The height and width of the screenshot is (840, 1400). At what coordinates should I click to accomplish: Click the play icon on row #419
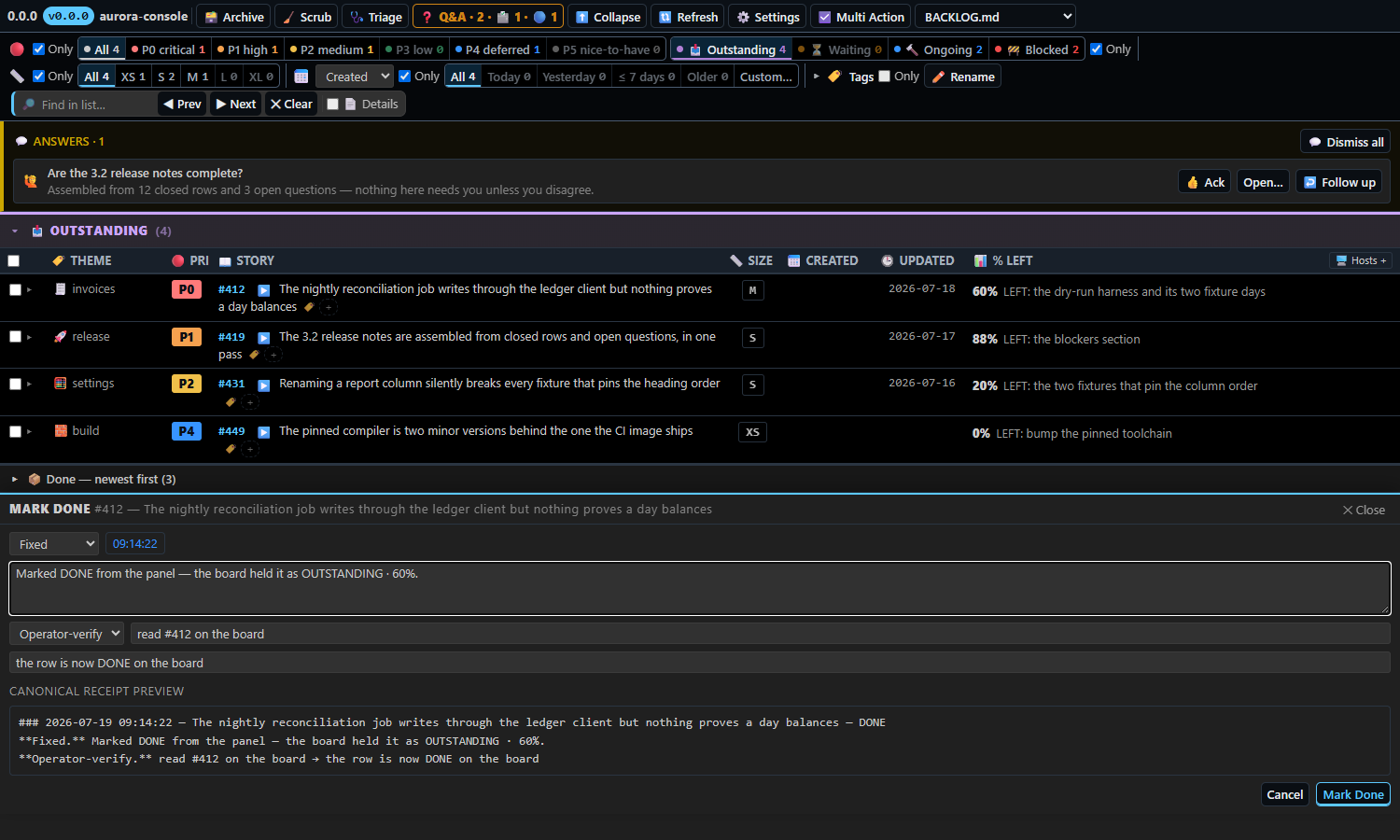[263, 338]
